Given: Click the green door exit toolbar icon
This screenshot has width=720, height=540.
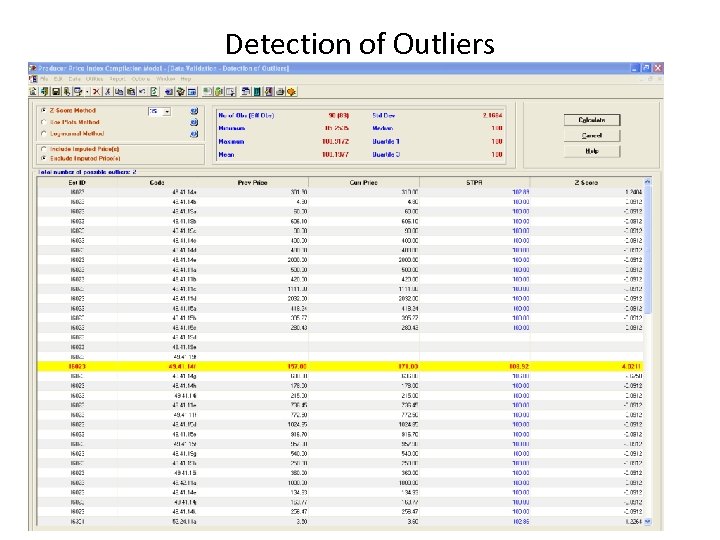Looking at the screenshot, I should click(x=45, y=92).
